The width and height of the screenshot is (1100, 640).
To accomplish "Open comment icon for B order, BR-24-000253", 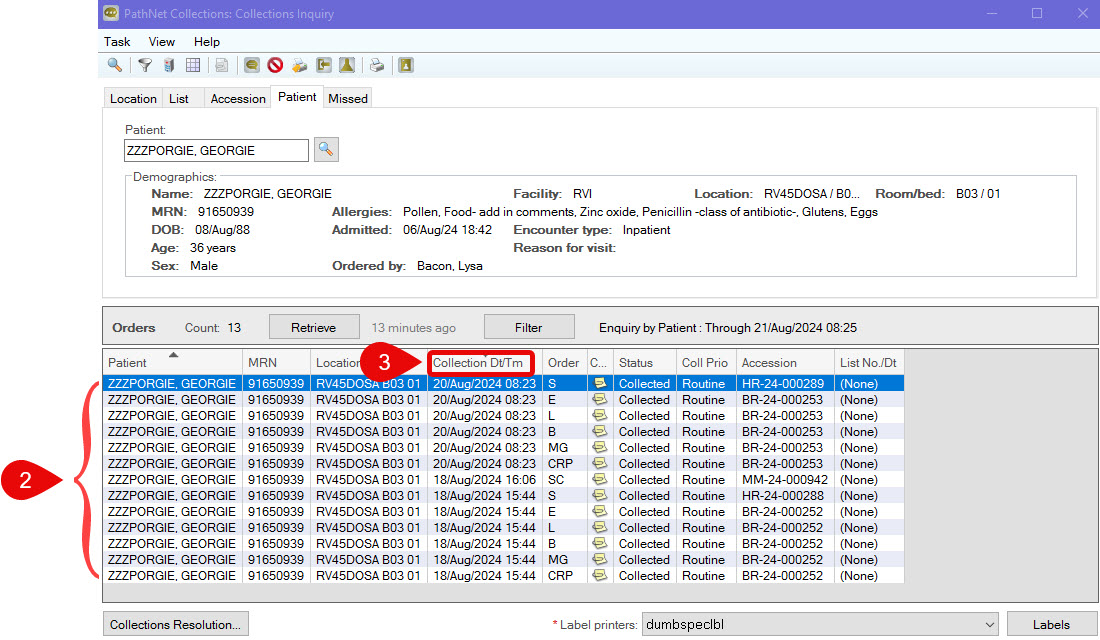I will (x=599, y=432).
